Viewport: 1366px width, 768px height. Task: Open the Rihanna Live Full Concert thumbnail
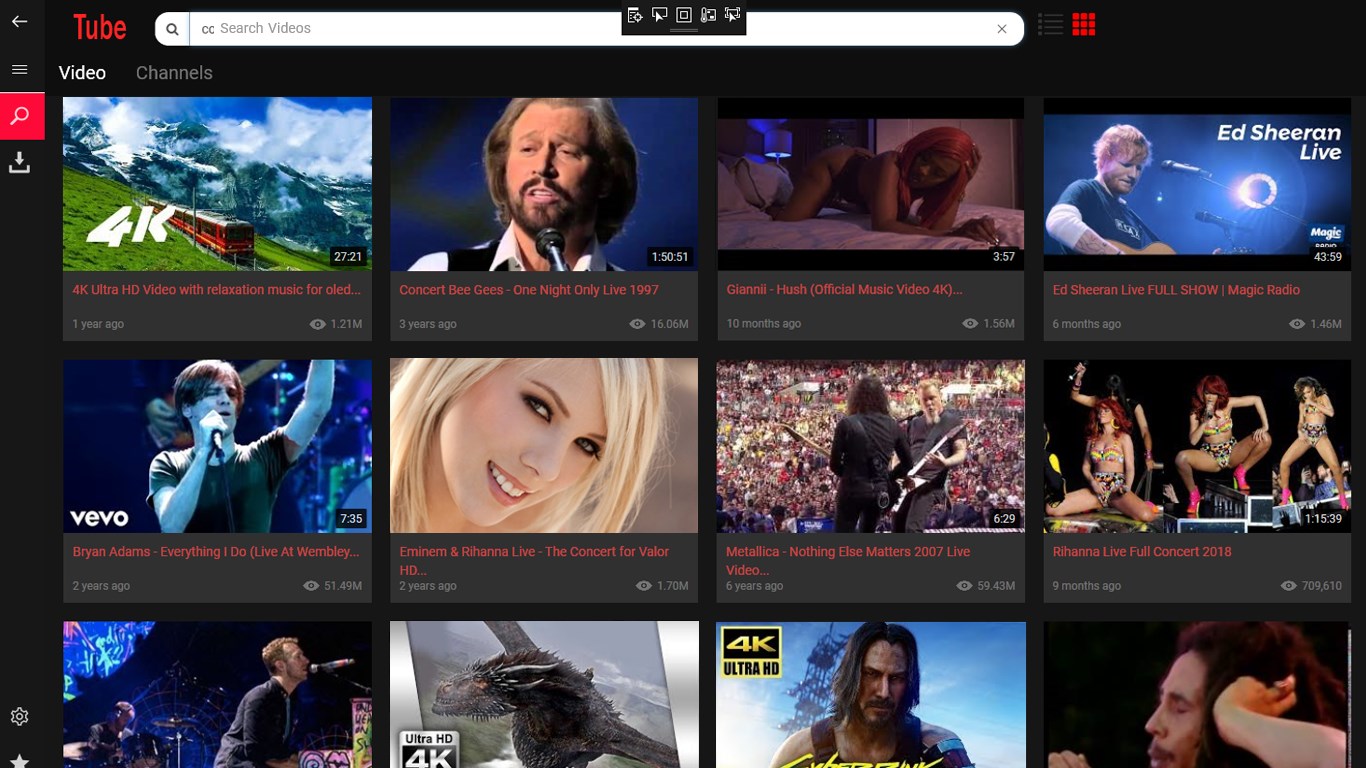tap(1197, 446)
